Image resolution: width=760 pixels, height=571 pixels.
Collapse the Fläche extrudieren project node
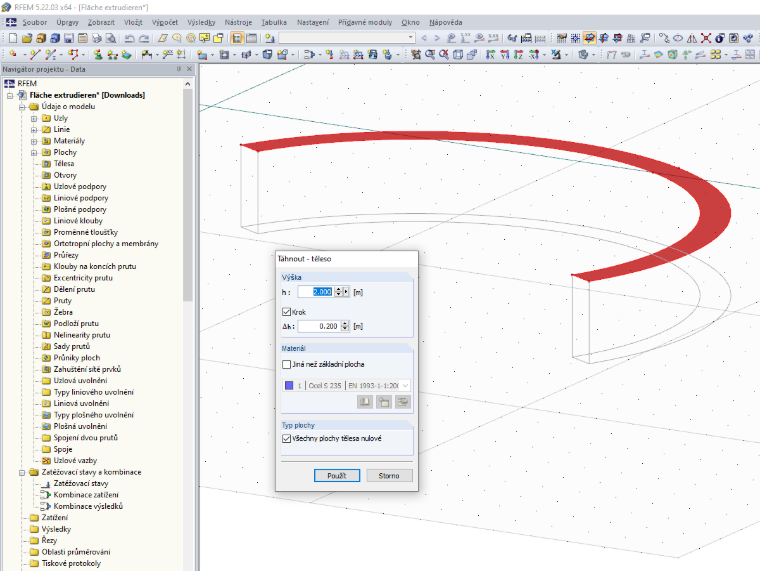[x=10, y=95]
